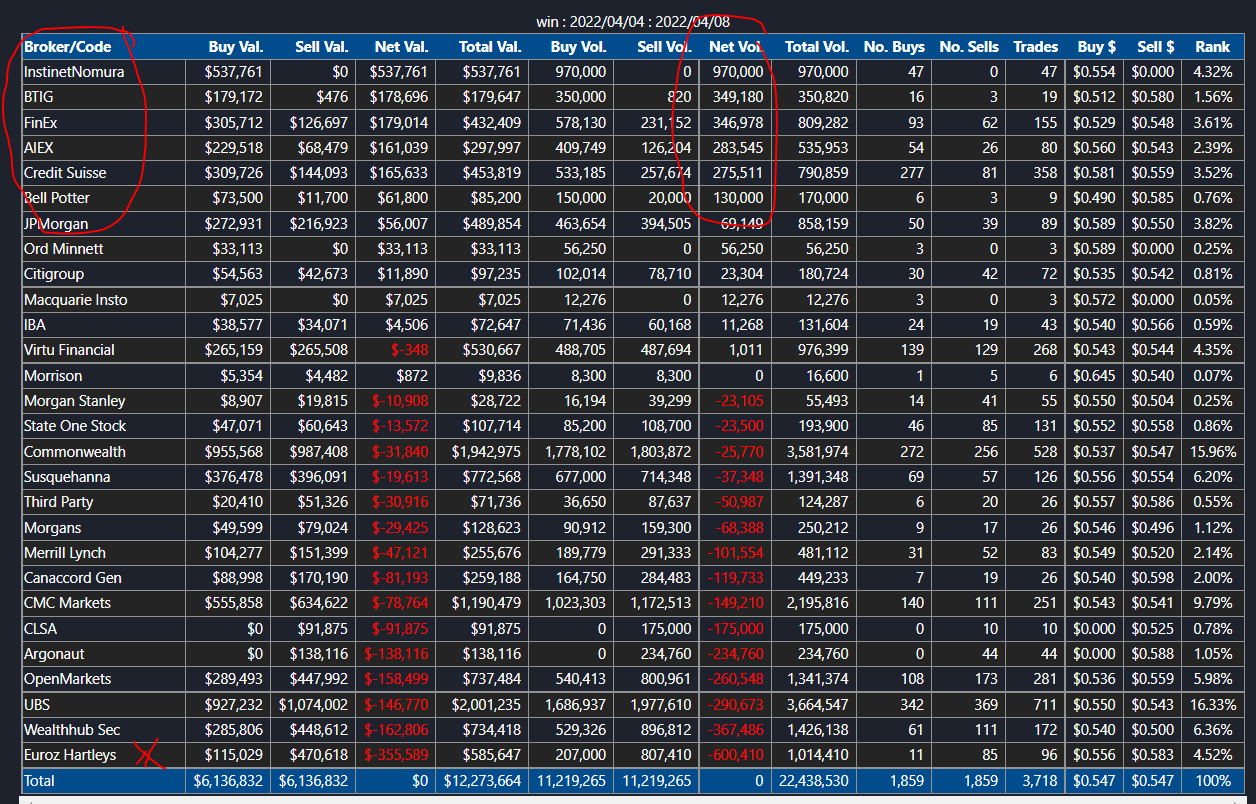1256x804 pixels.
Task: Select the AIEX broker name cell
Action: click(x=41, y=147)
